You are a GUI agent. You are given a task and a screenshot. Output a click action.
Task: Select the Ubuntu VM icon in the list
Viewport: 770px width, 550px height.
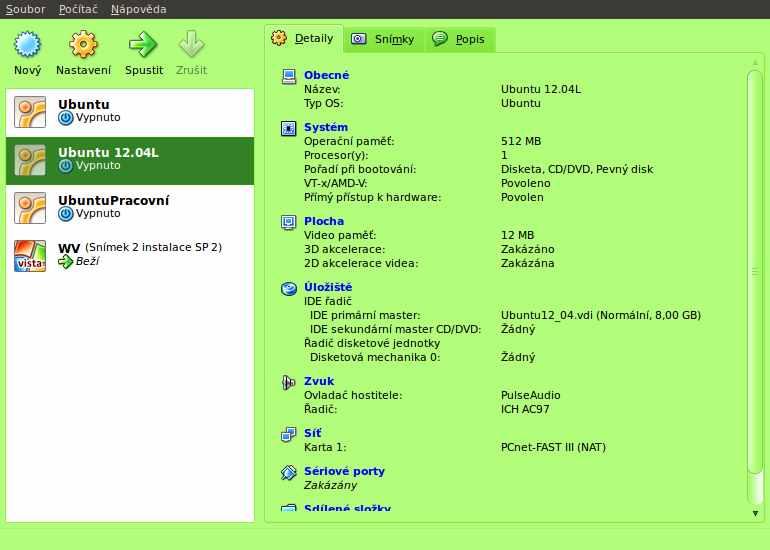30,112
